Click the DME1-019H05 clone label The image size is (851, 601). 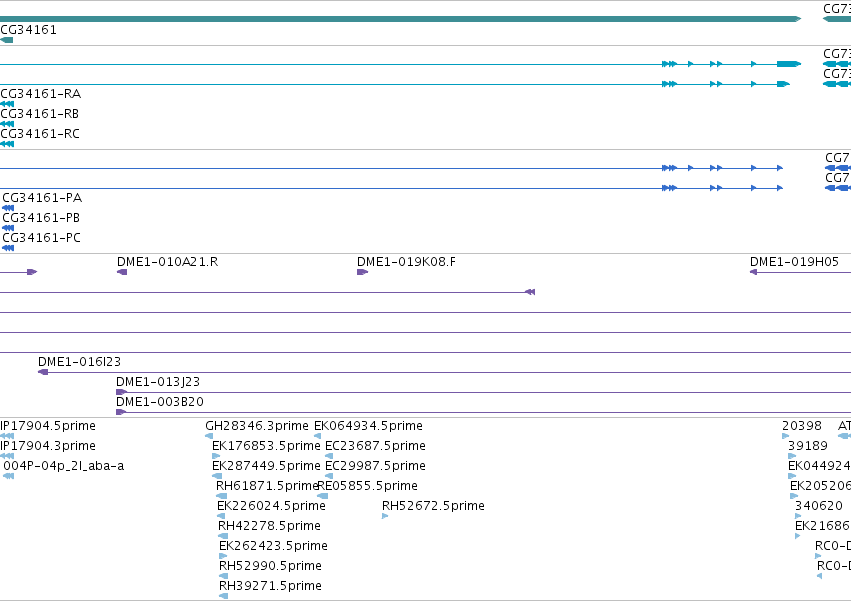(794, 262)
